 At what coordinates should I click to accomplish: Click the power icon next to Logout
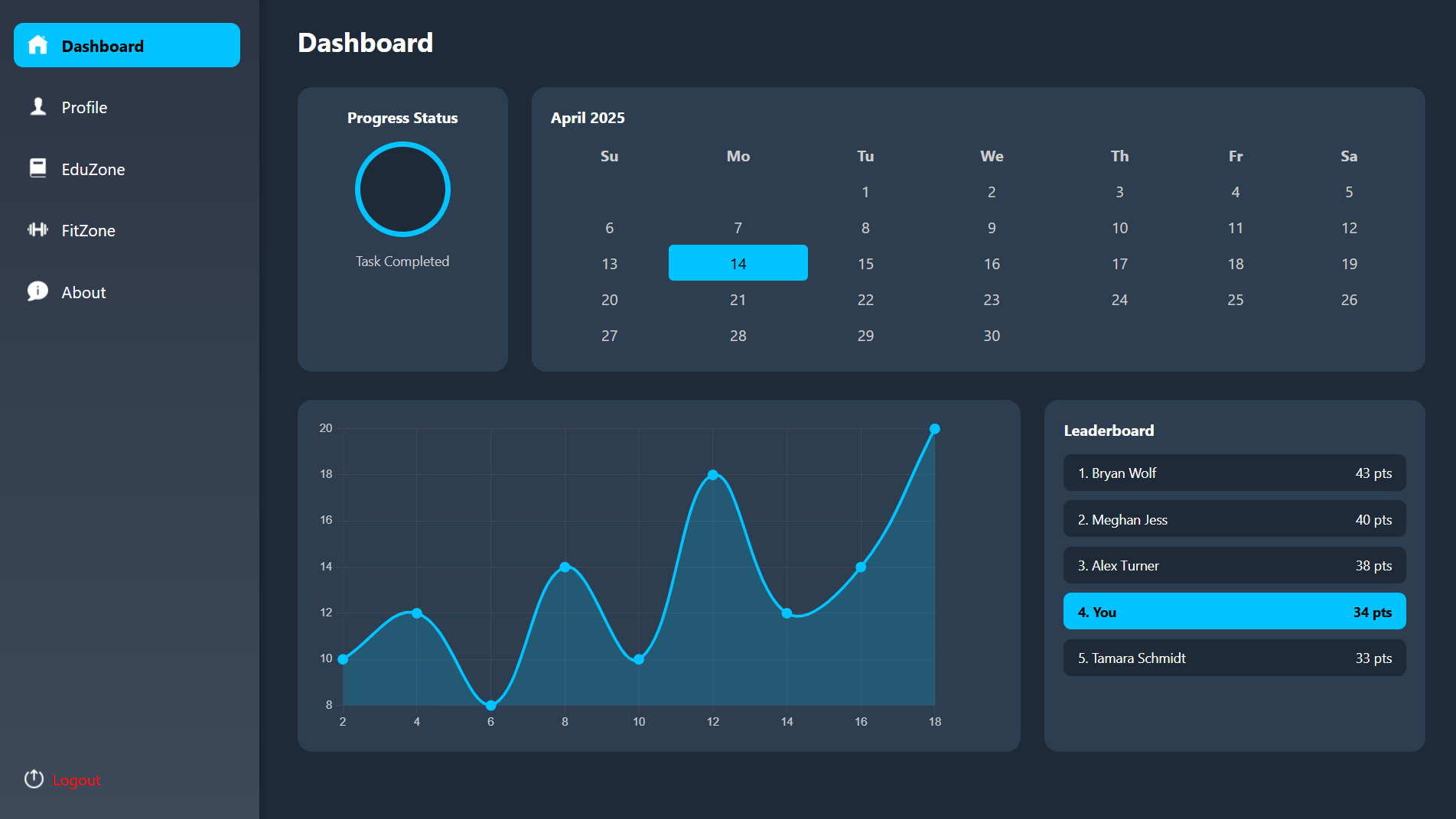[34, 778]
